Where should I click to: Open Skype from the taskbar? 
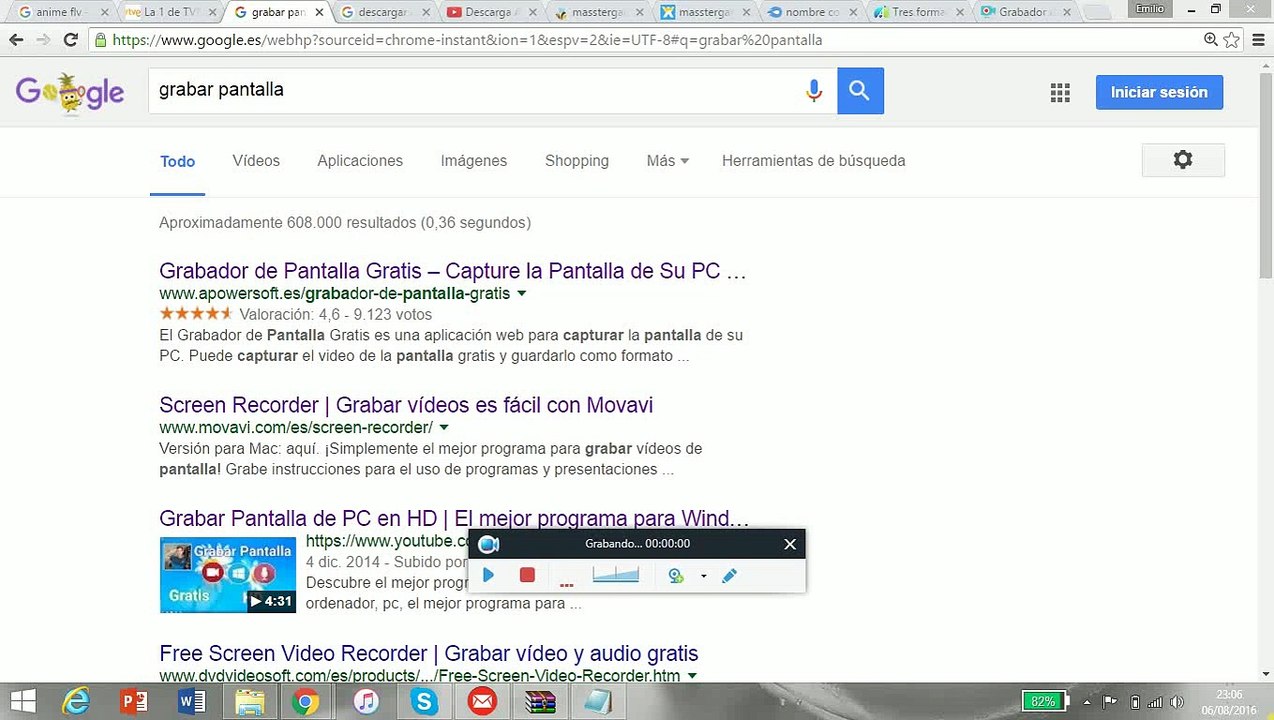pos(425,701)
